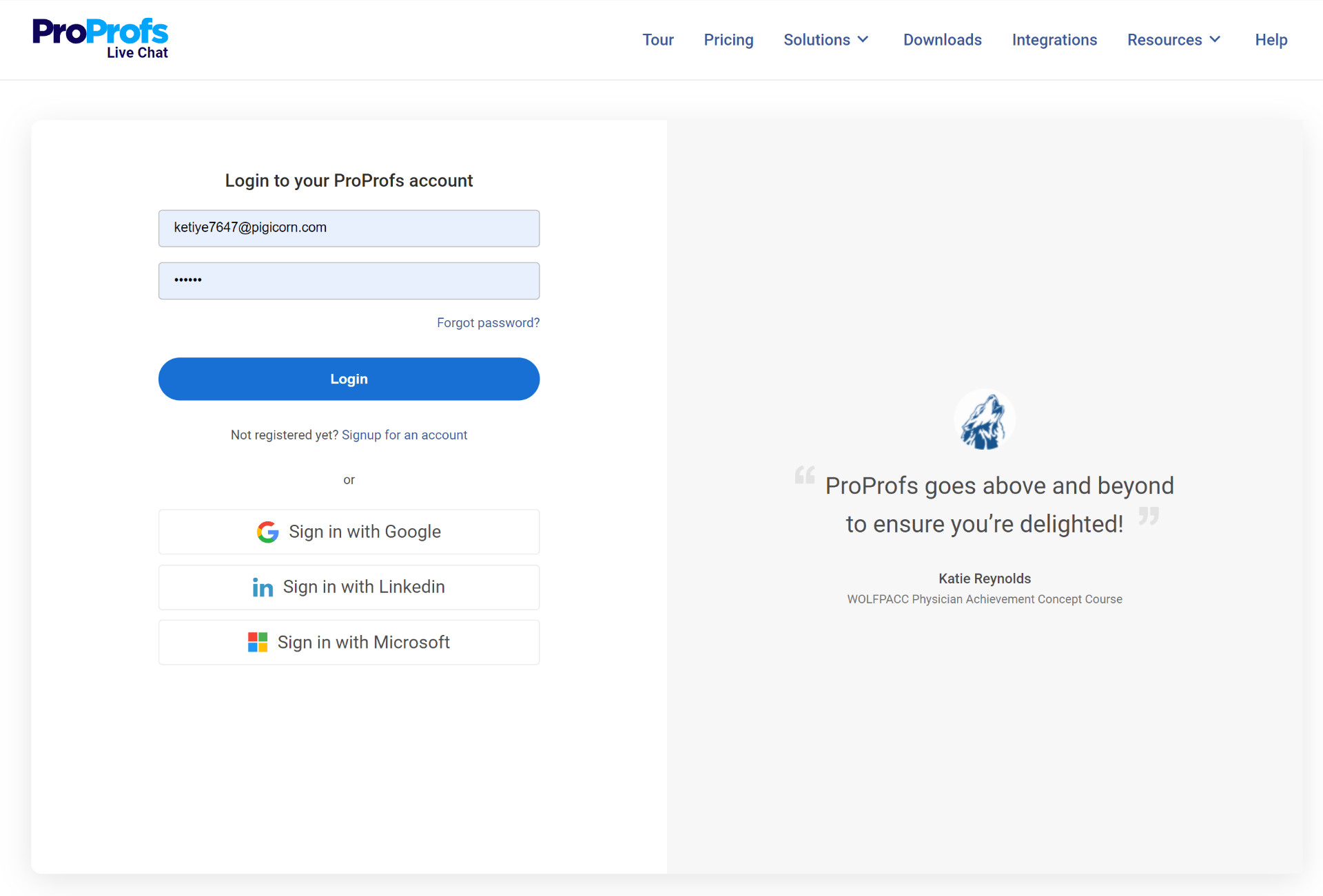Click the Microsoft logo icon

point(258,643)
